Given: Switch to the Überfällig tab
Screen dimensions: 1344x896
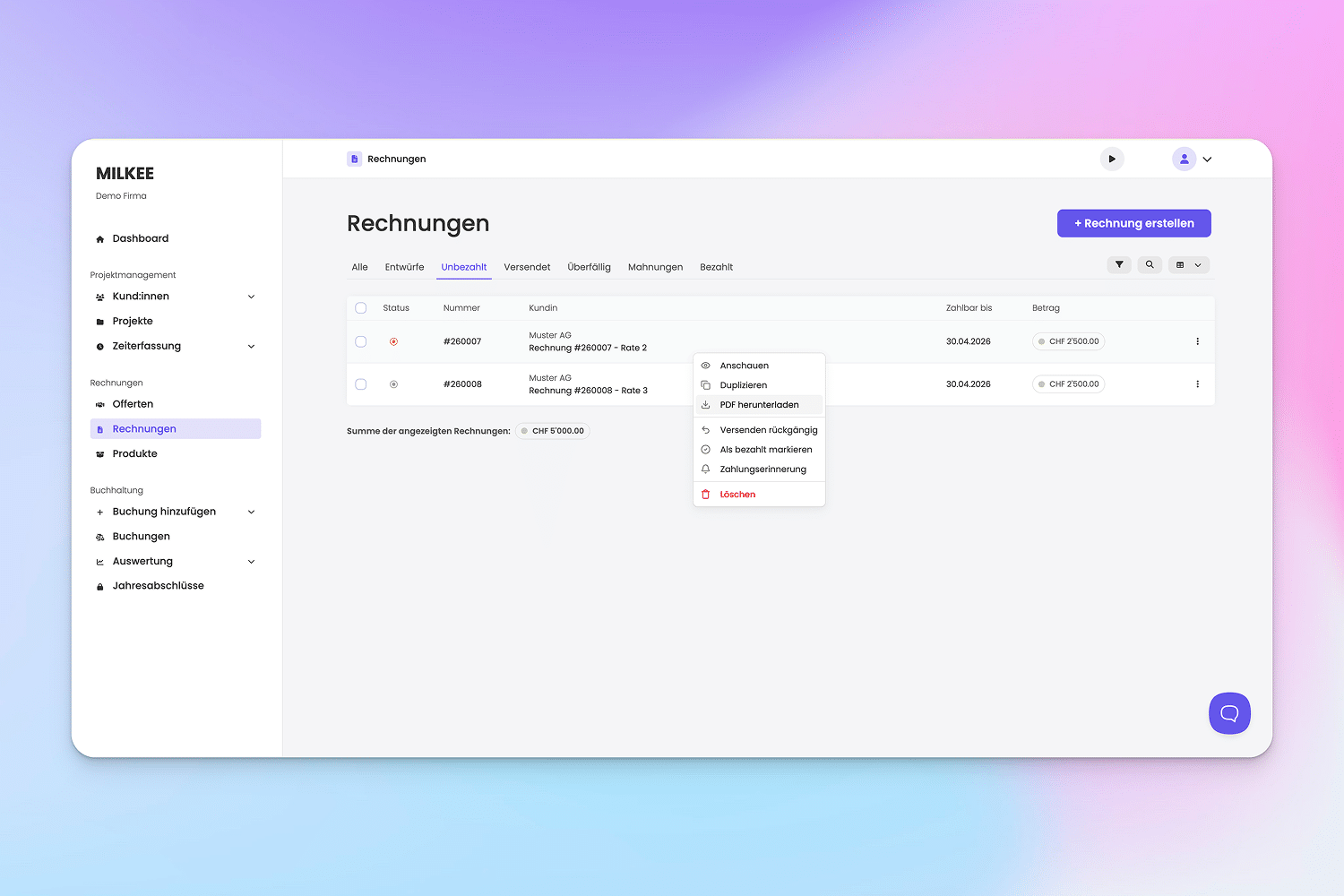Looking at the screenshot, I should coord(589,267).
